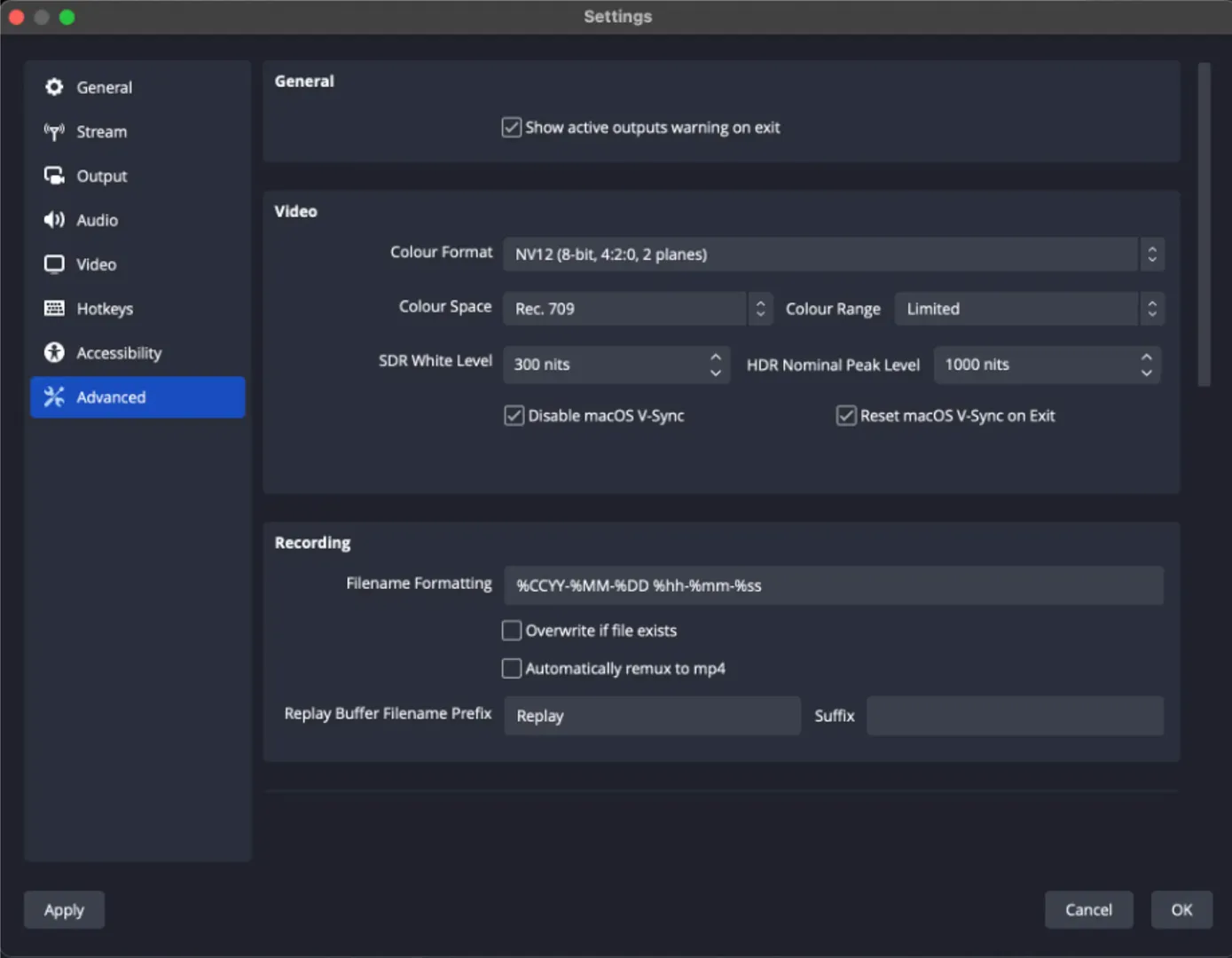The image size is (1232, 958).
Task: Click the HDR Nominal Peak 1000 nits field
Action: [1048, 365]
